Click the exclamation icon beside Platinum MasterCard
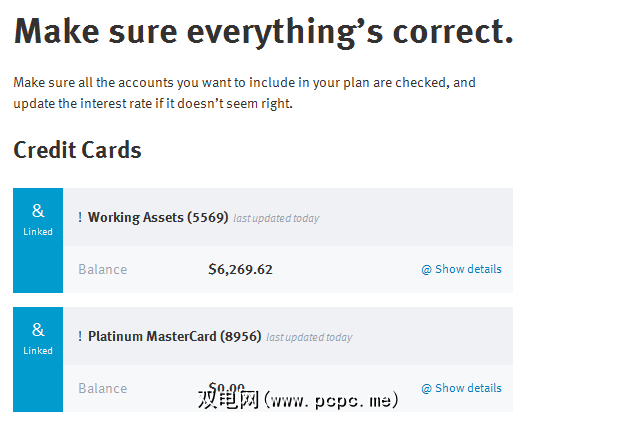This screenshot has height=423, width=640. [80, 337]
